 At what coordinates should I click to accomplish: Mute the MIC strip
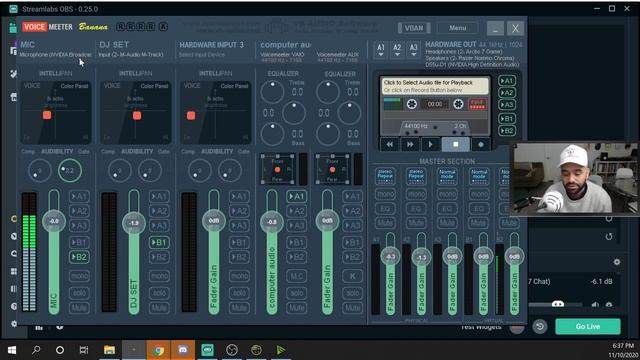pos(79,308)
